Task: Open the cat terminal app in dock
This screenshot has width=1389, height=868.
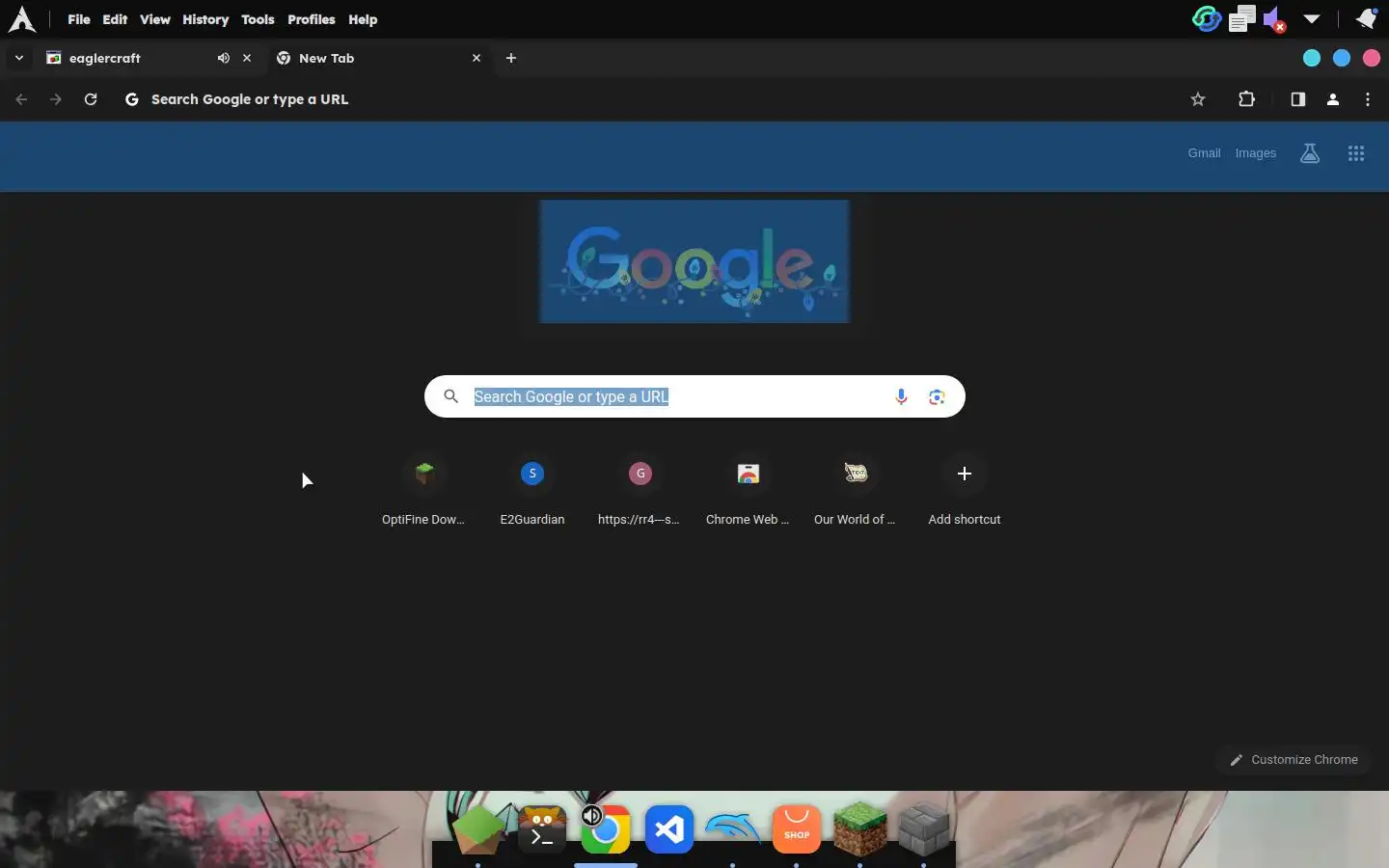Action: (542, 829)
